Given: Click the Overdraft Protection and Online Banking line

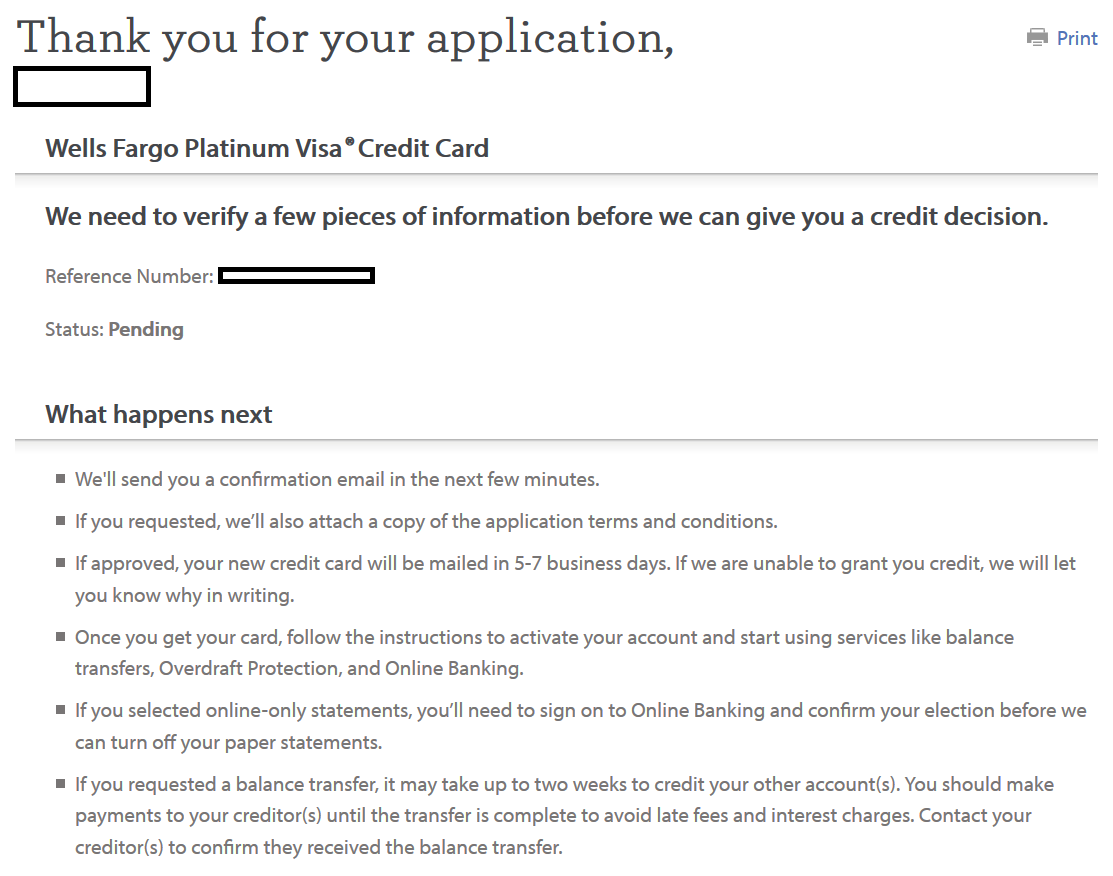Looking at the screenshot, I should pyautogui.click(x=300, y=669).
